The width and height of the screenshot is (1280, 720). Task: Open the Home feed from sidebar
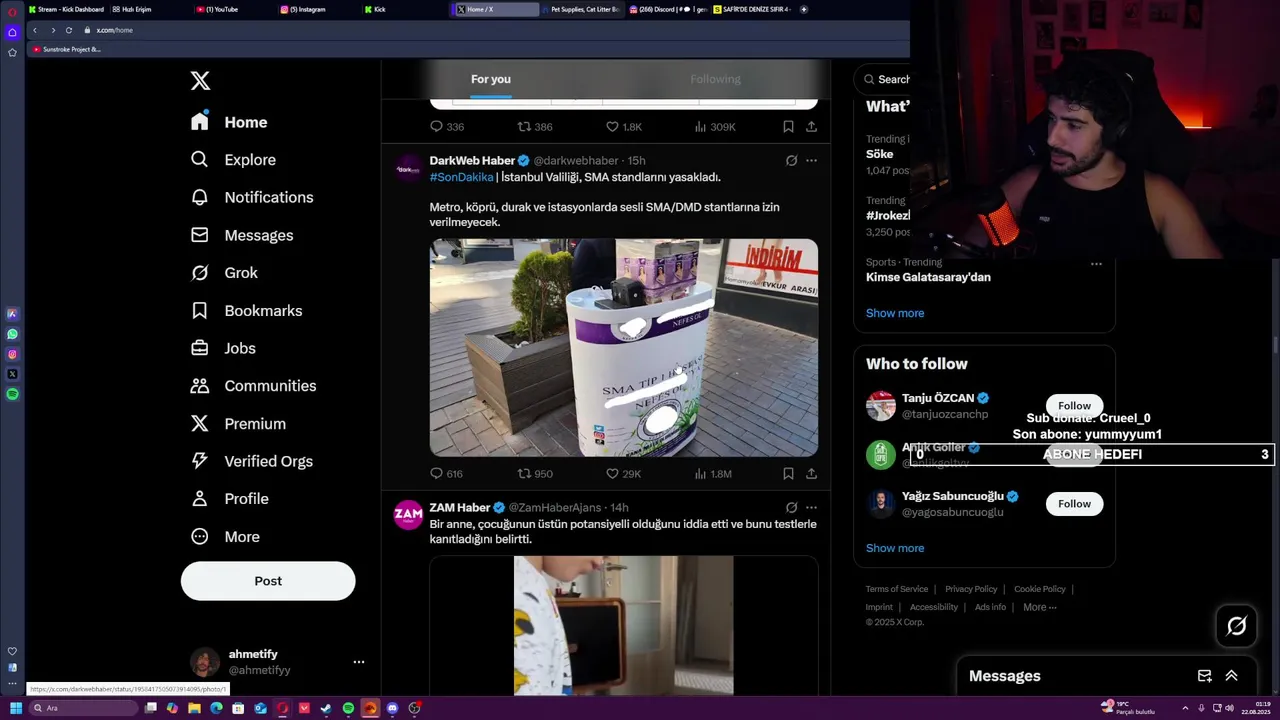point(229,122)
